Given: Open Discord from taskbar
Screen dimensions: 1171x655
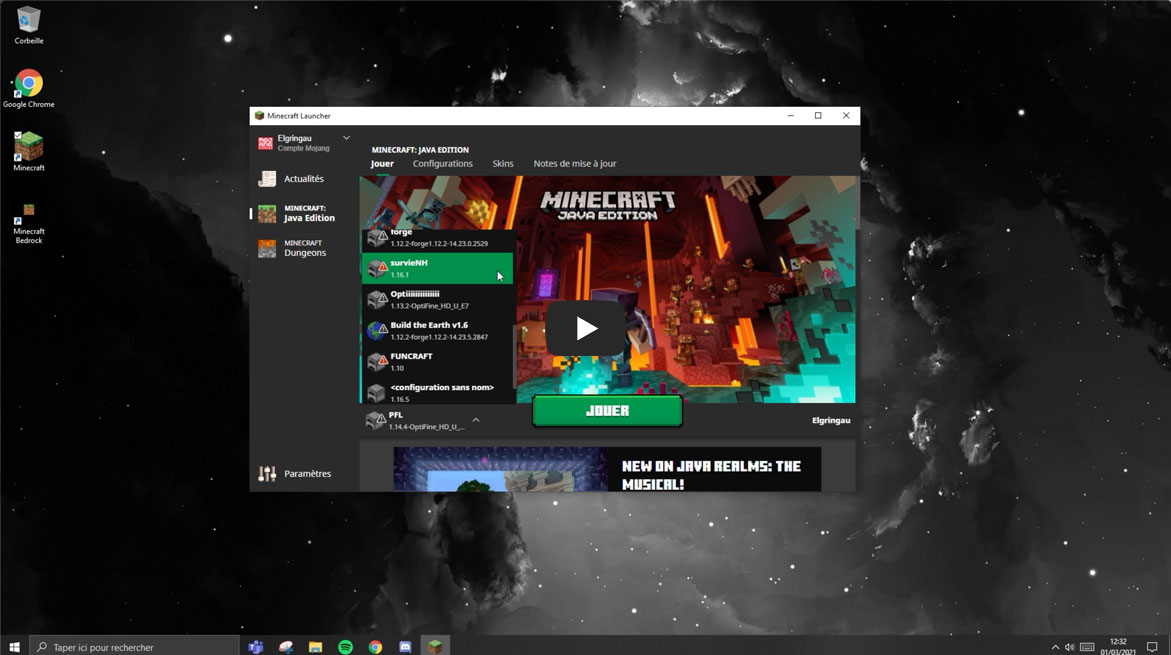Looking at the screenshot, I should point(405,647).
